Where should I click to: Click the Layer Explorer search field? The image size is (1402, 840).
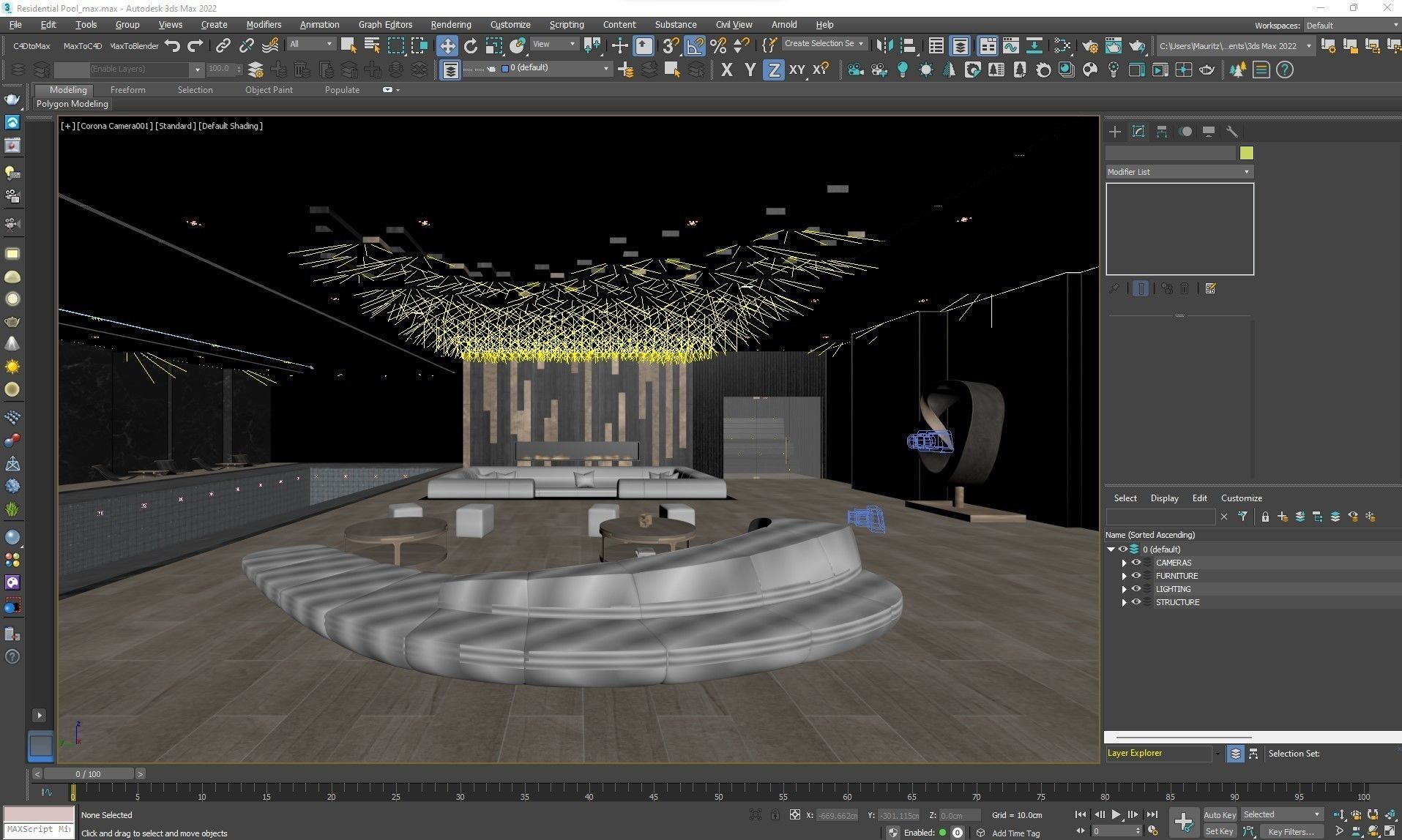pos(1160,517)
